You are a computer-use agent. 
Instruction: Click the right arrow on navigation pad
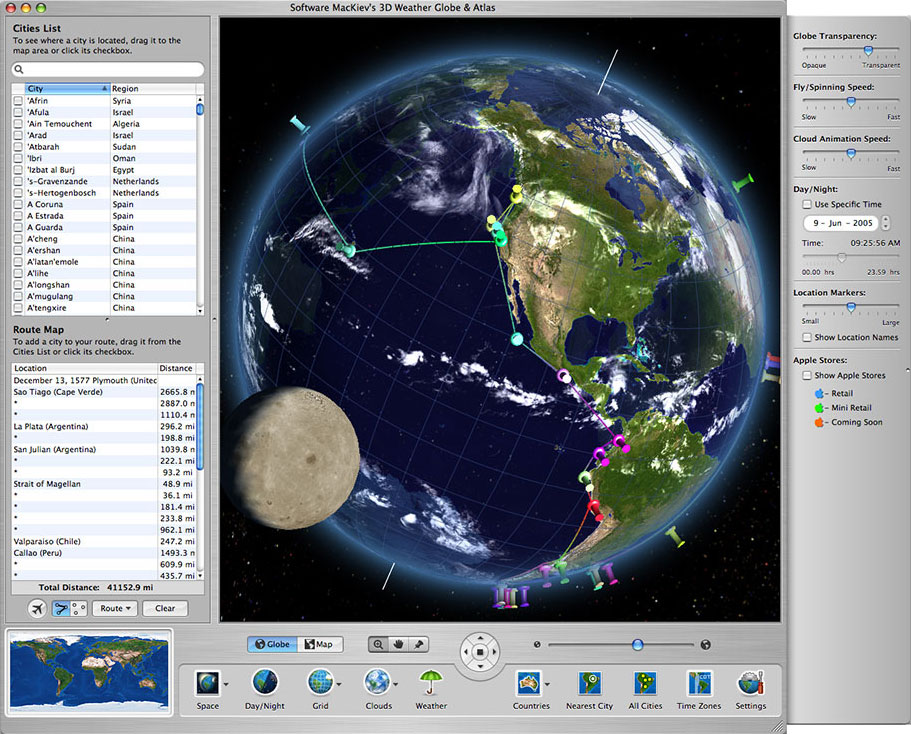coord(494,652)
